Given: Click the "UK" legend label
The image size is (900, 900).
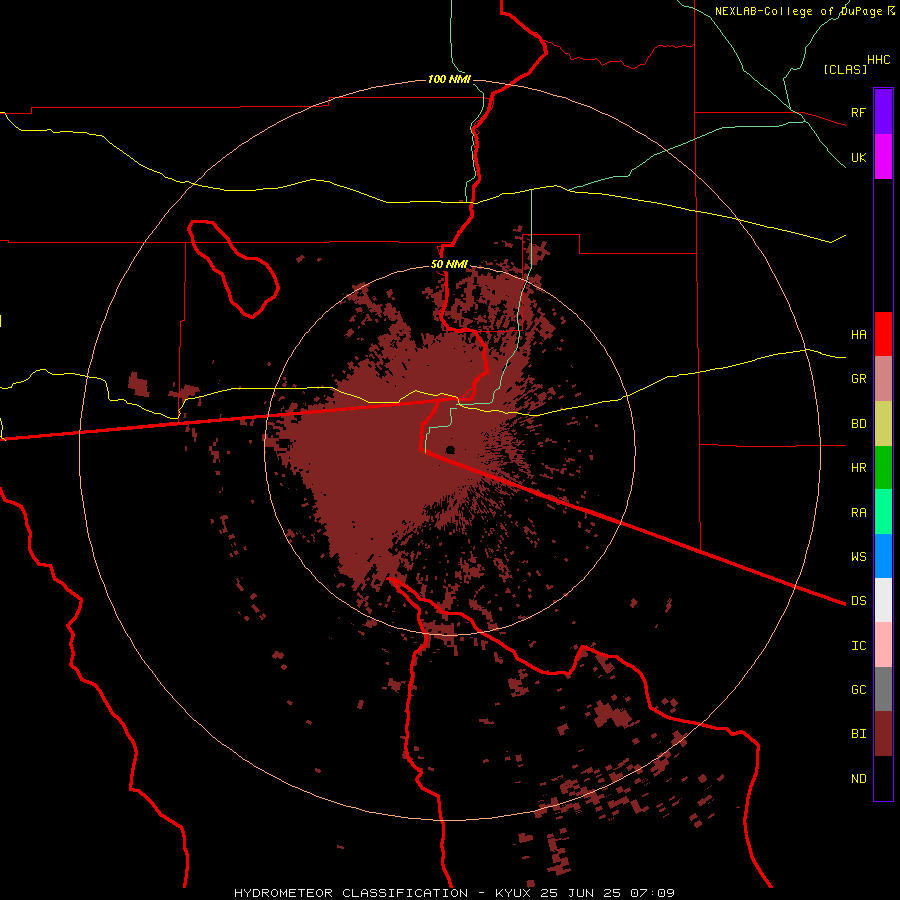Looking at the screenshot, I should [858, 157].
